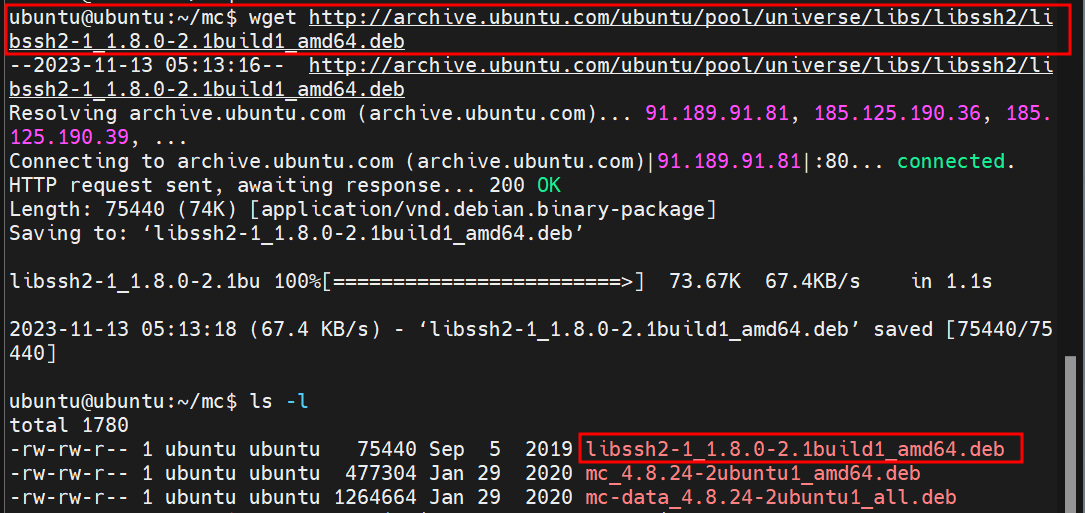Click IP 91.189.91.81 on the Resolving line
The image size is (1085, 513).
(716, 114)
